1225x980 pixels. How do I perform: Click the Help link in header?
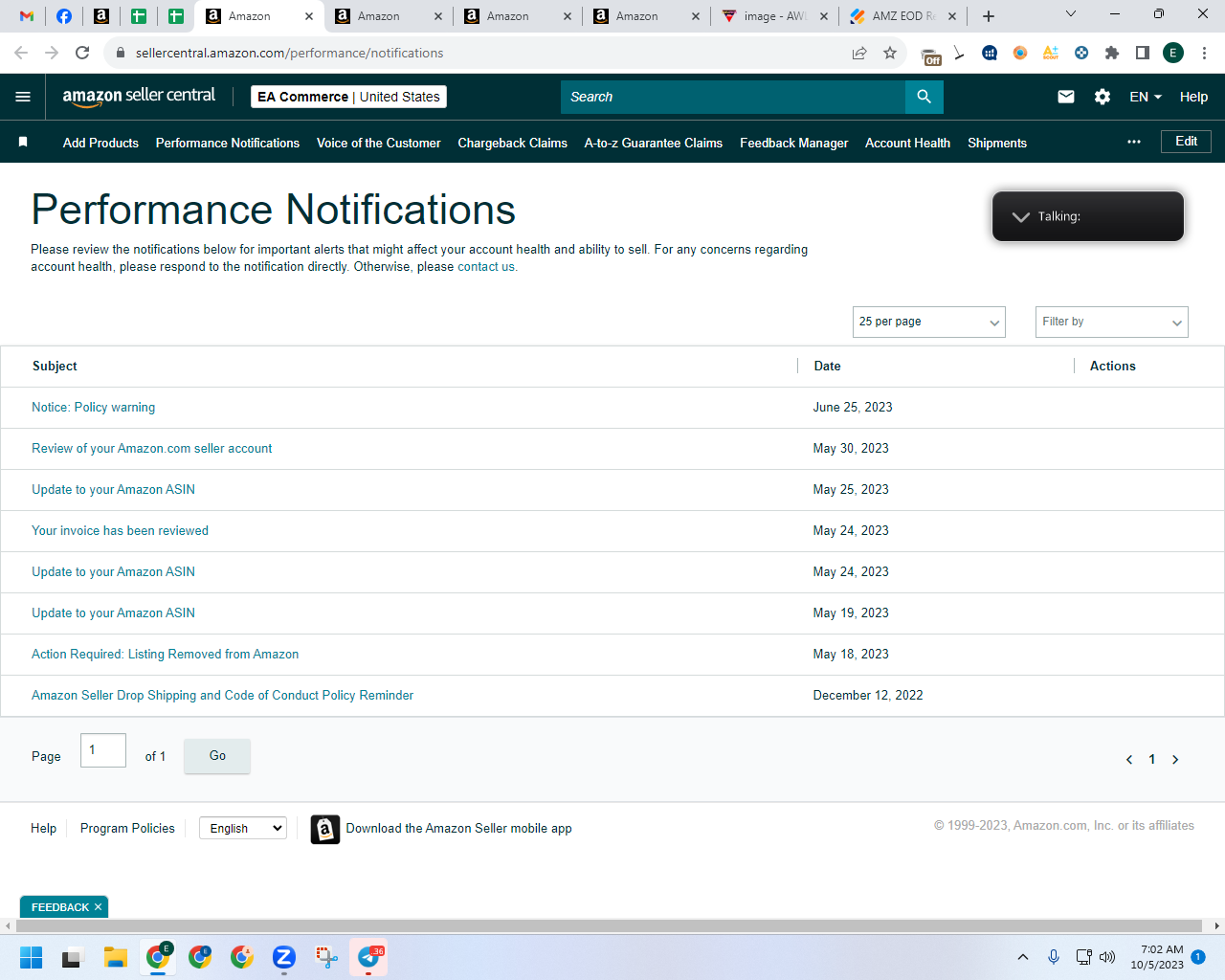[1193, 97]
